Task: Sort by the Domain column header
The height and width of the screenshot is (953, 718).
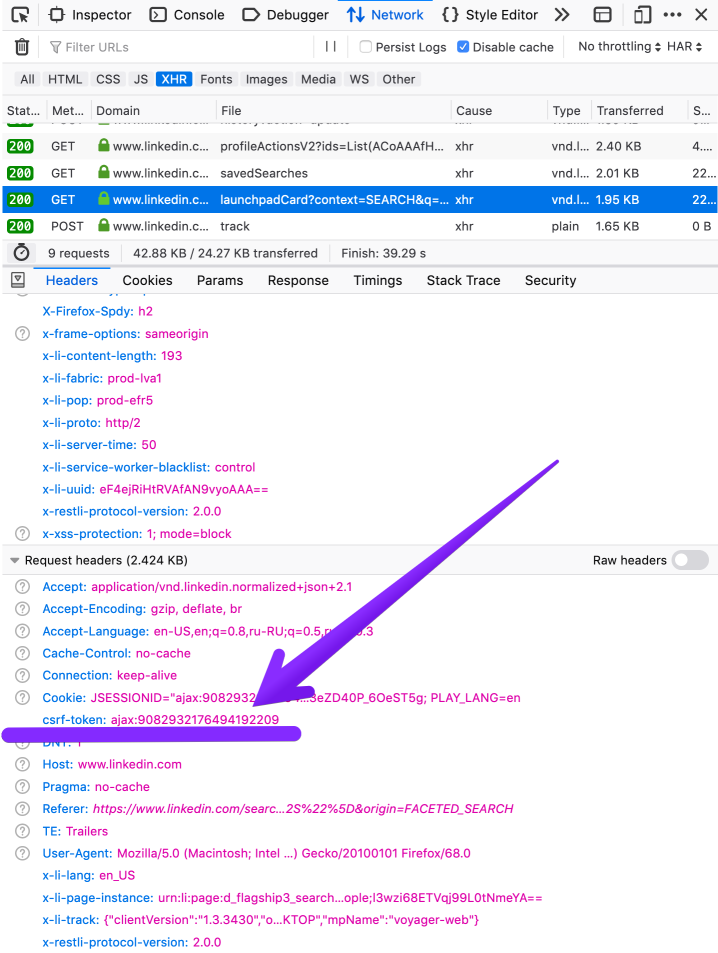Action: click(153, 111)
